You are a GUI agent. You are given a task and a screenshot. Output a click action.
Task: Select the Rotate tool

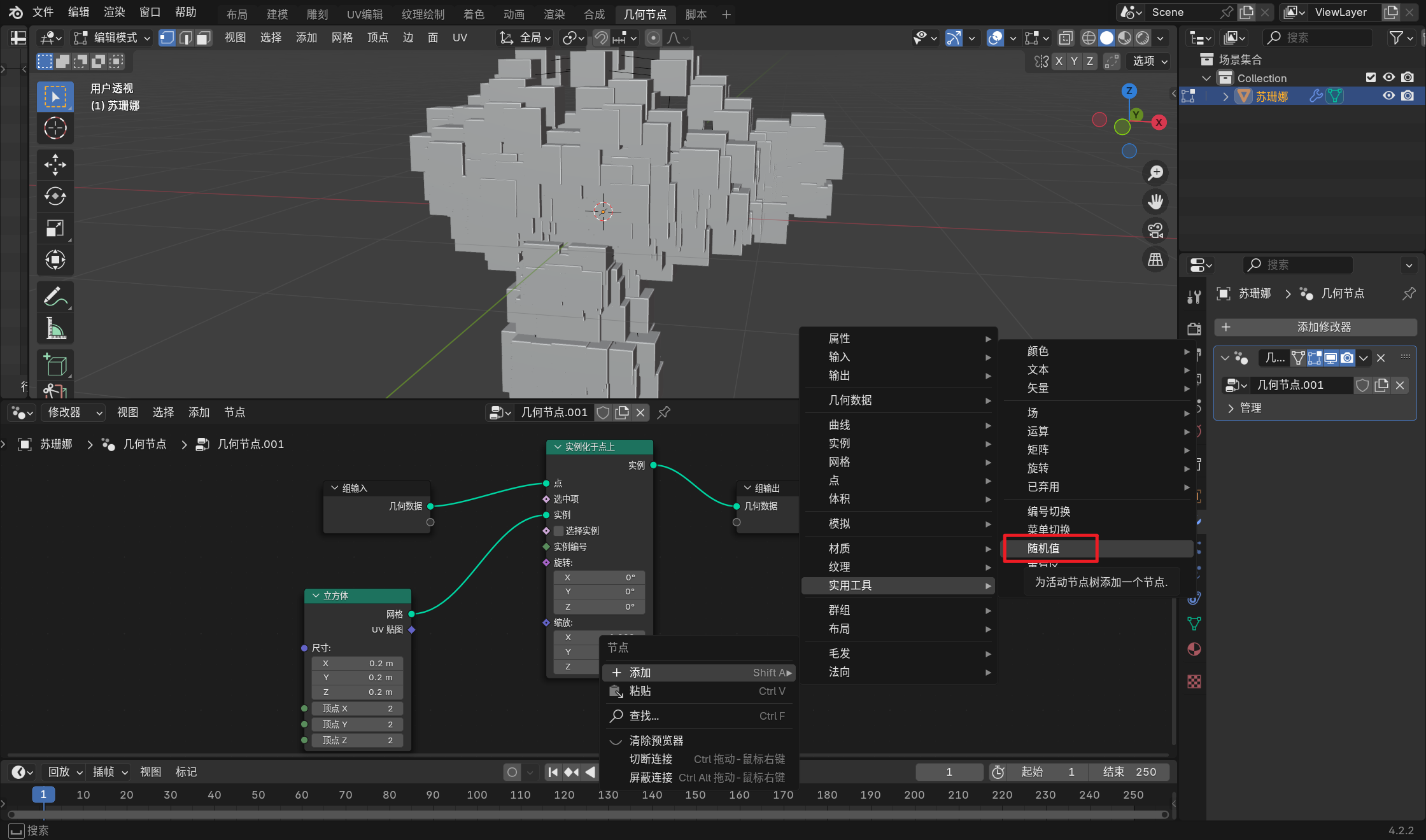point(55,196)
